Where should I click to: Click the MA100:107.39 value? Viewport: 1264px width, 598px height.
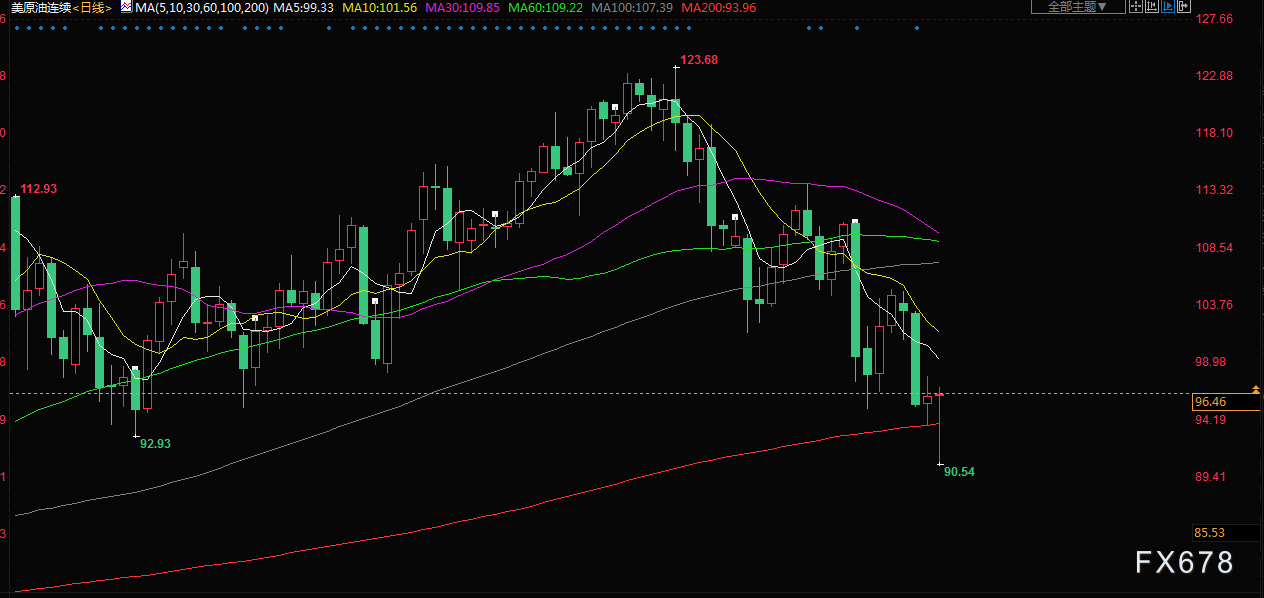click(x=632, y=7)
